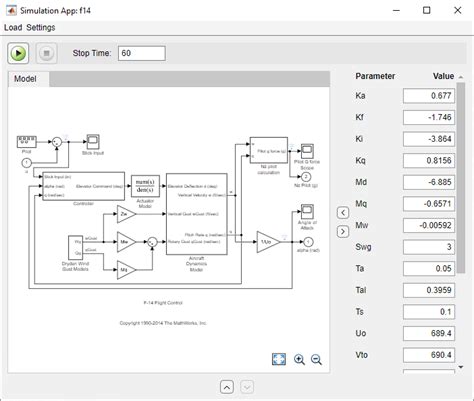474x401 pixels.
Task: Click the parameter list scrollbar thumb
Action: pos(461,178)
